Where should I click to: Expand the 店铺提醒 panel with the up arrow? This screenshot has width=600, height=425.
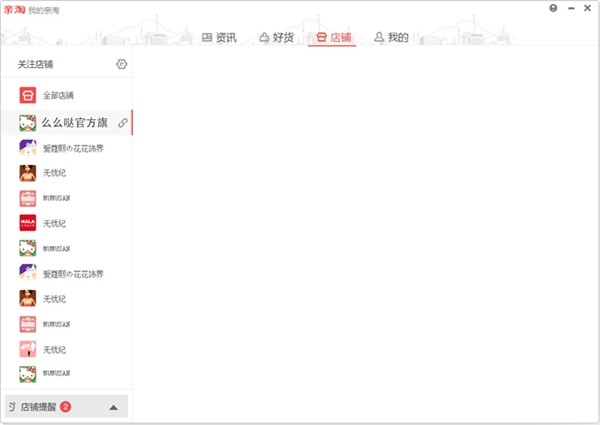(x=113, y=407)
